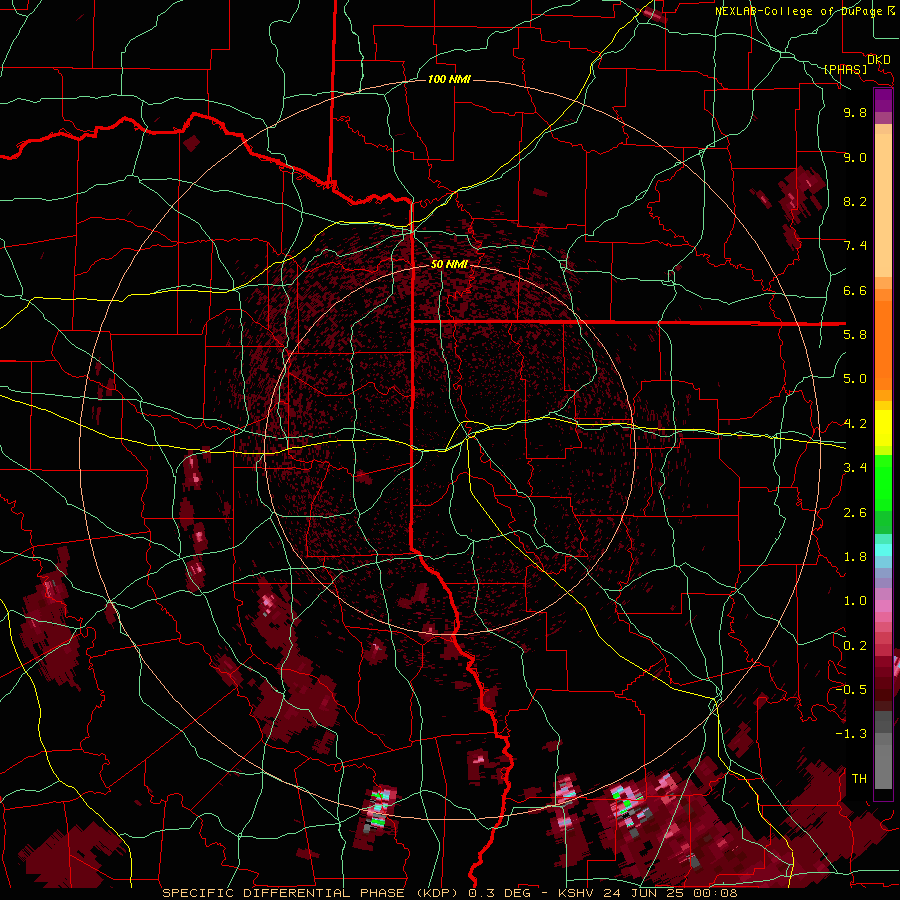This screenshot has height=900, width=900.
Task: Click the 3.4 scale value
Action: click(855, 468)
